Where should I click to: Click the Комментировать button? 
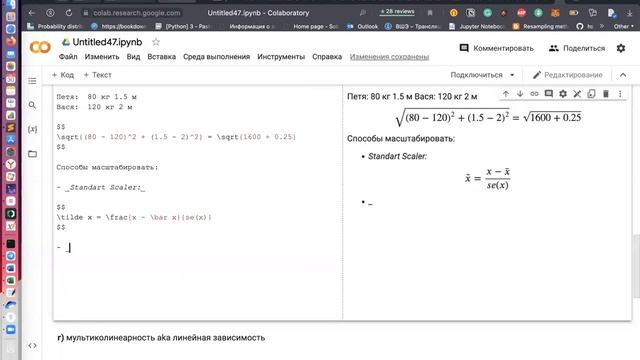[496, 48]
